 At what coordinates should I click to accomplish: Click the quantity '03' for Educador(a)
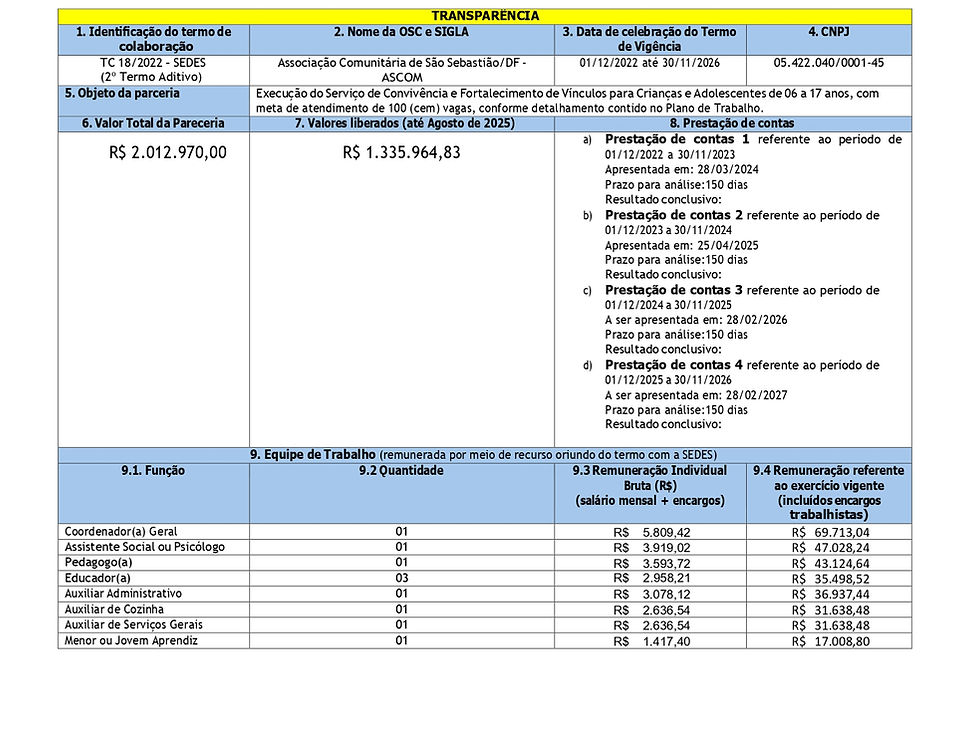coord(402,578)
